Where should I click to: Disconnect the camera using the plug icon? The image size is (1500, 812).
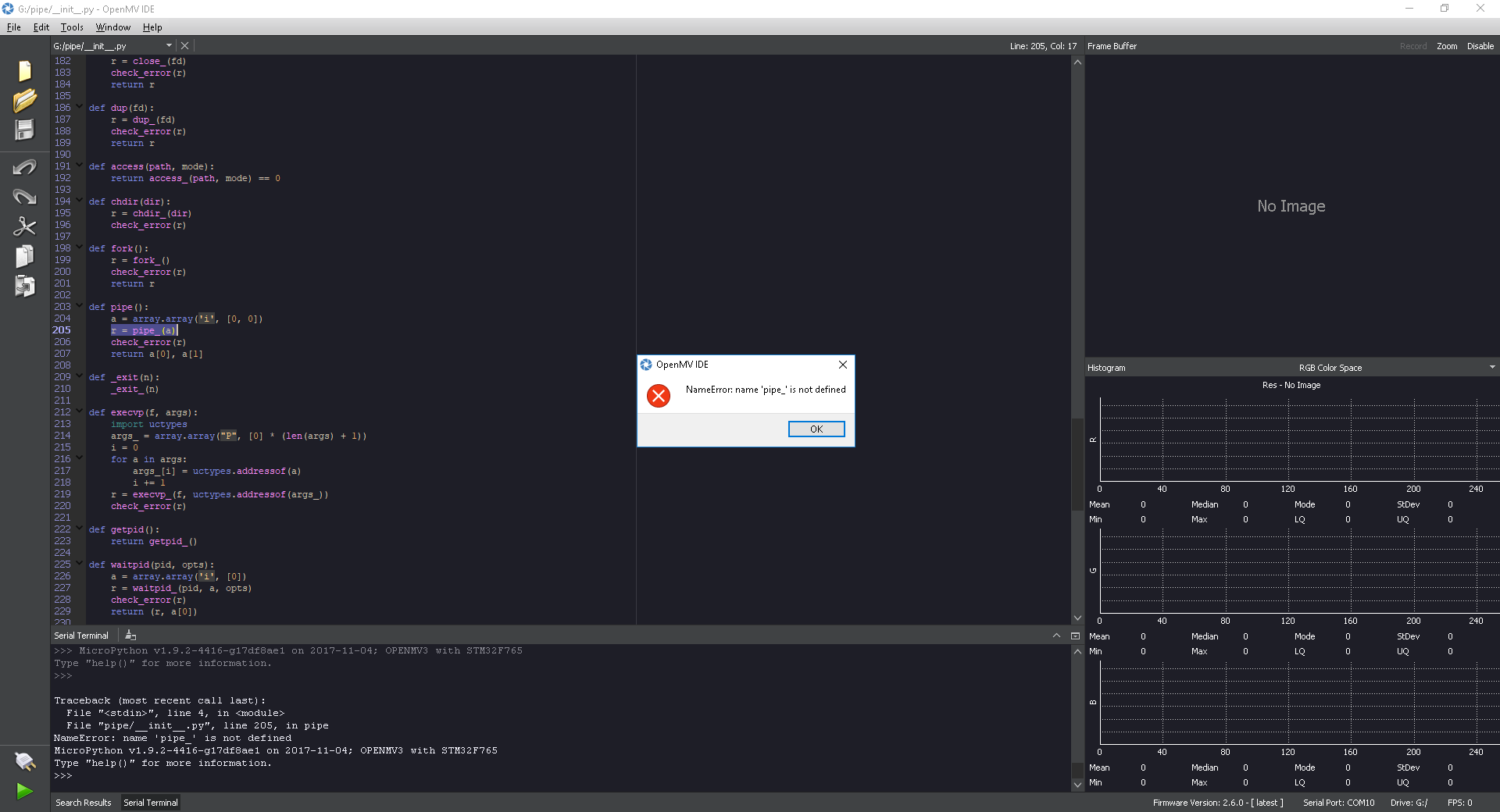[25, 760]
